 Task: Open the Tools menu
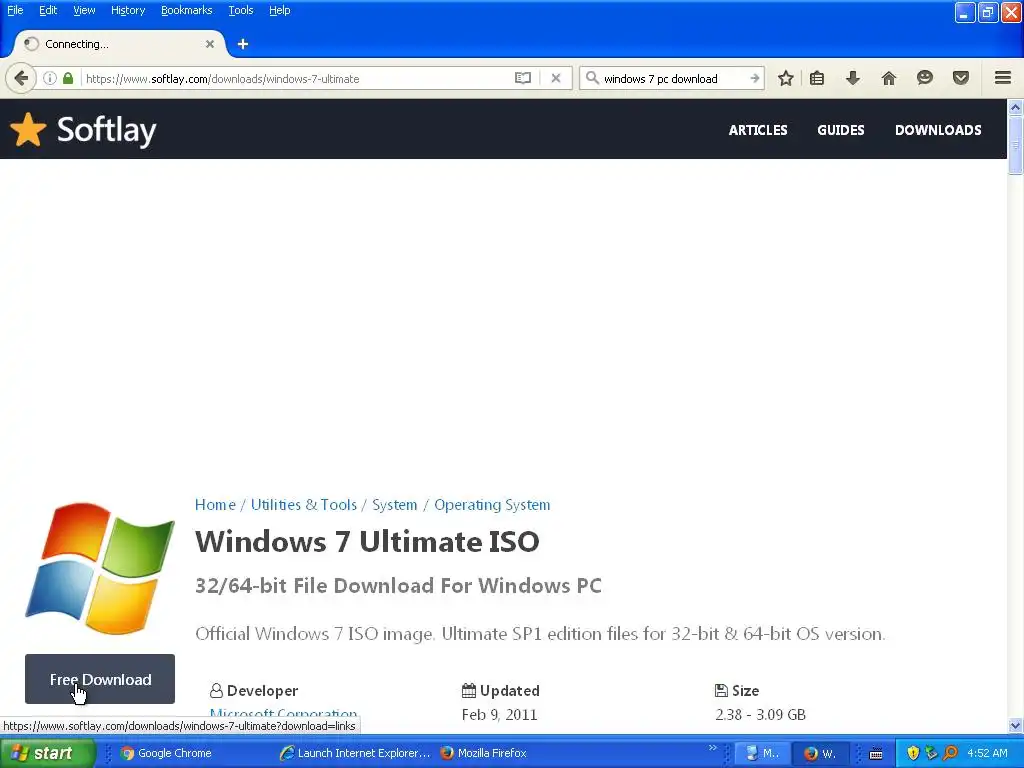tap(240, 10)
